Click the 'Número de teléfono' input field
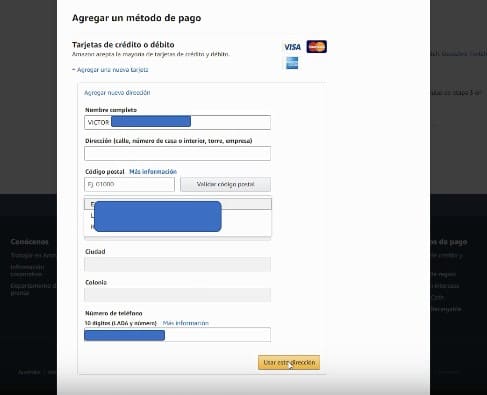The height and width of the screenshot is (395, 487). pos(177,335)
